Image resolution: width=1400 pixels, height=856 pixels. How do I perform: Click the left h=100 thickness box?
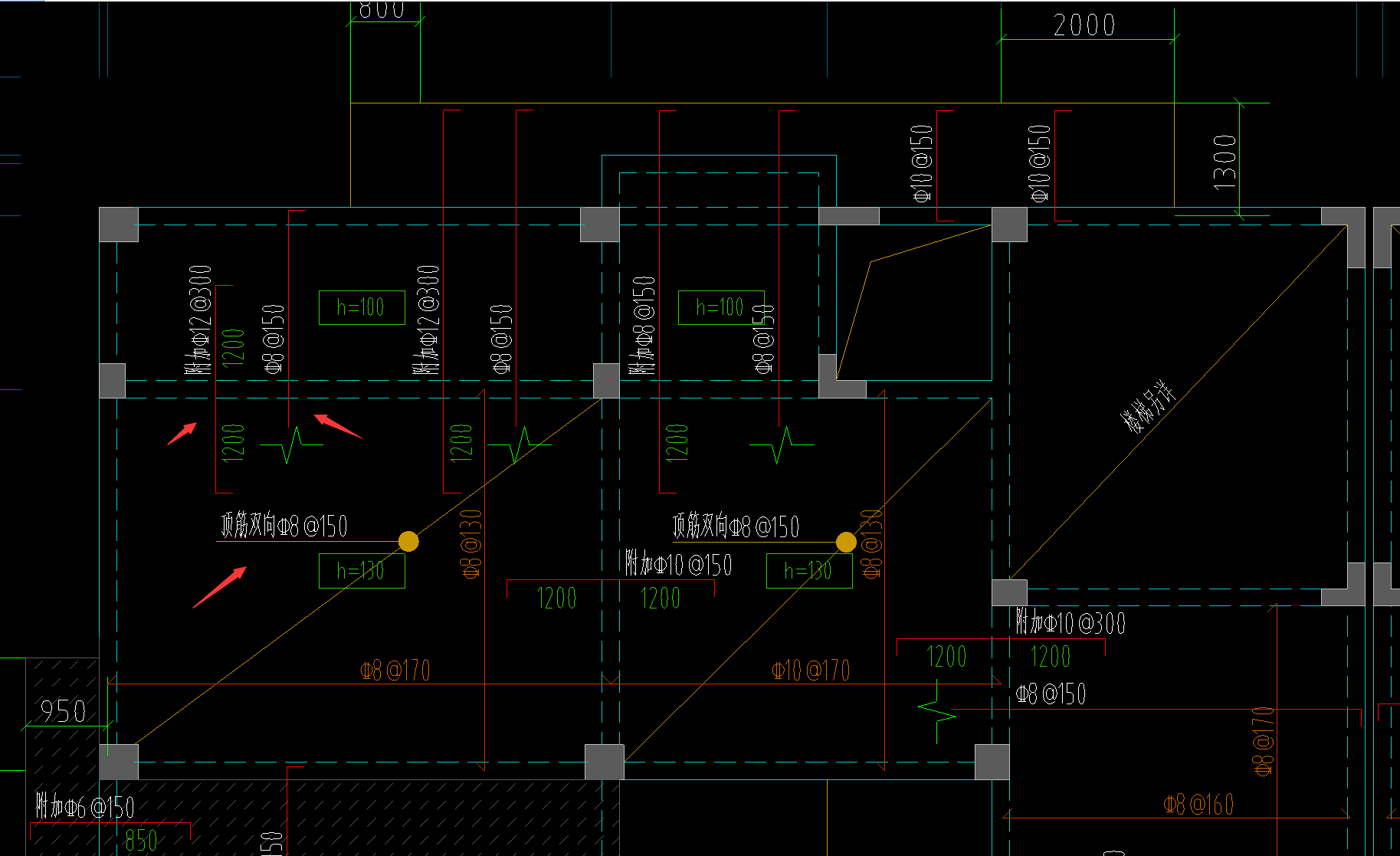pos(362,307)
